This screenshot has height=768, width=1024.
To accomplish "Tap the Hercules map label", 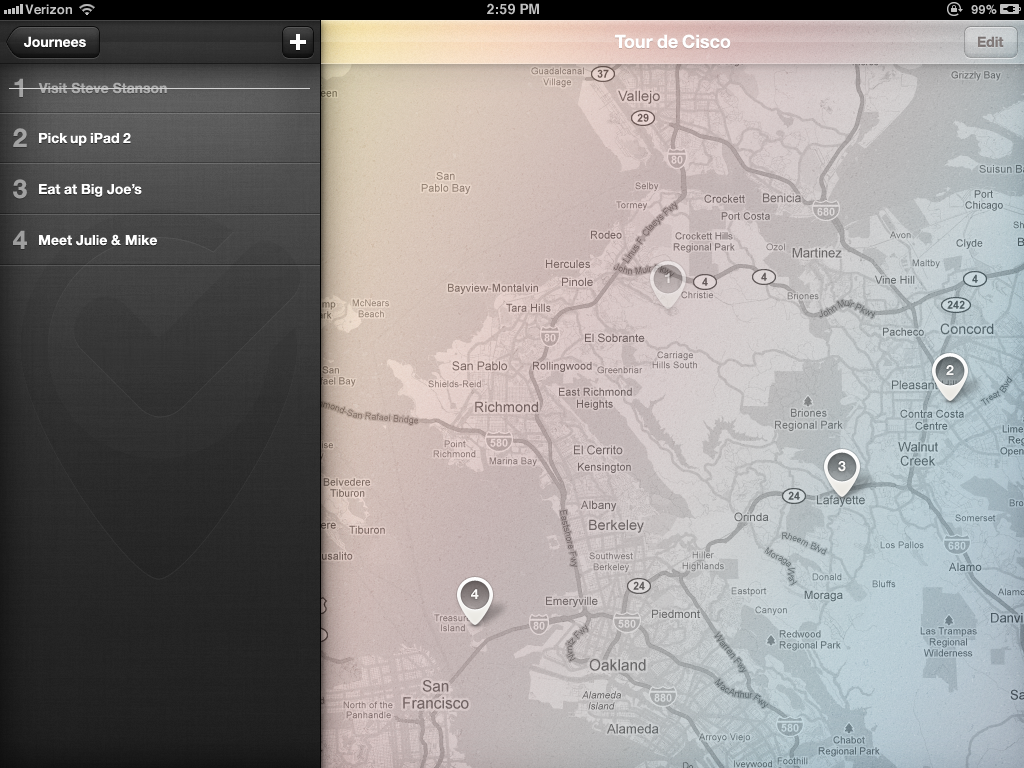I will point(568,264).
